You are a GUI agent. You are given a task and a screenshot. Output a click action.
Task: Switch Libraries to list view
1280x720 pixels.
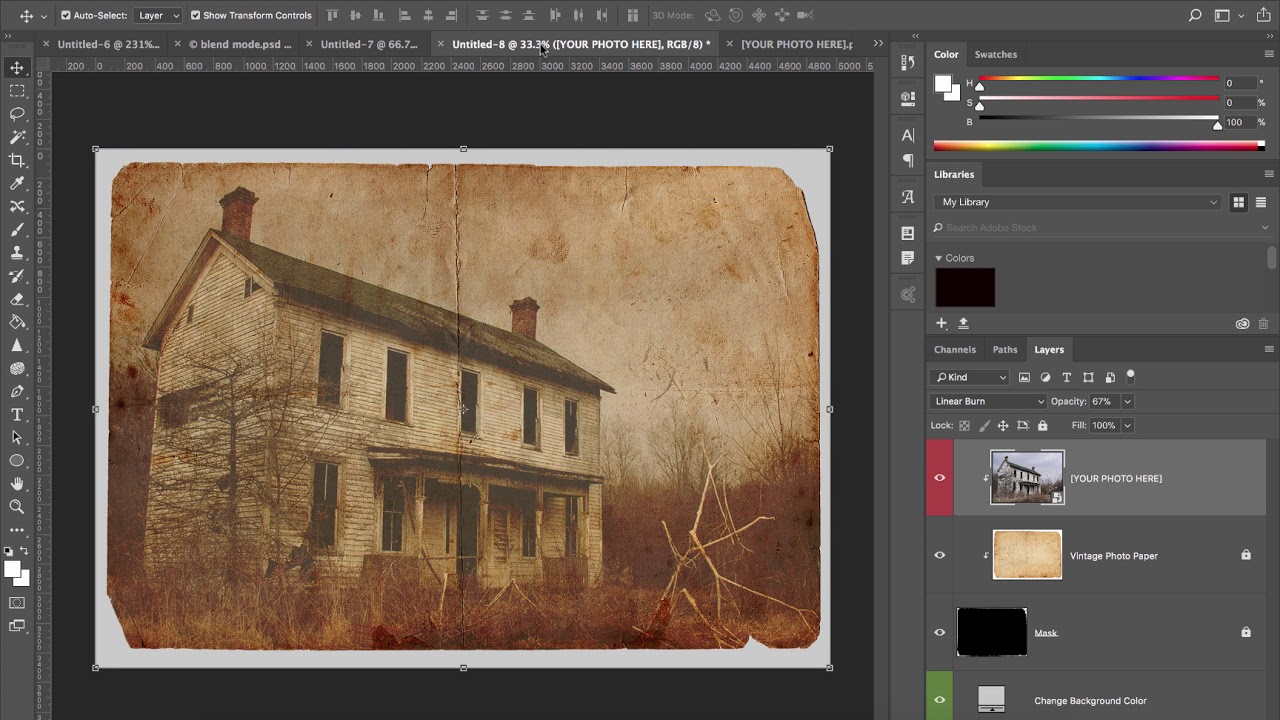[1261, 202]
